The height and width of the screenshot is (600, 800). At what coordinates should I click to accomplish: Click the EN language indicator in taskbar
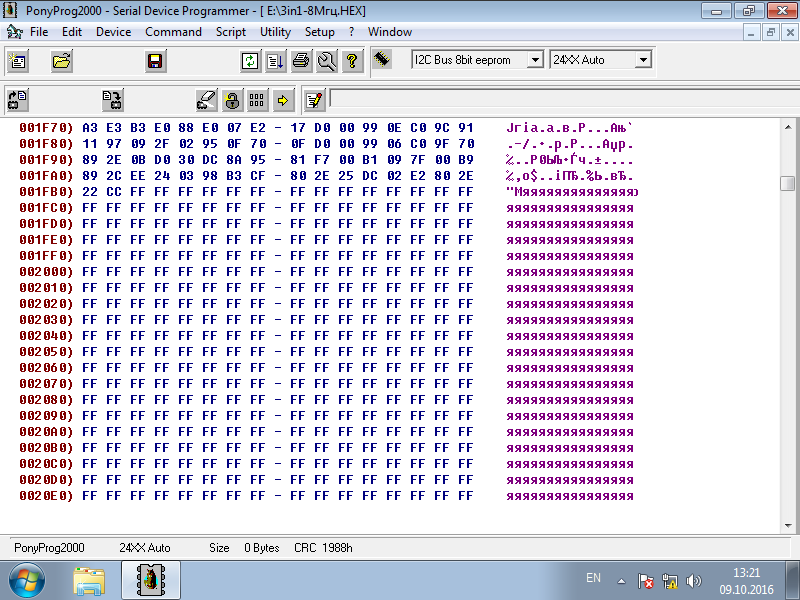593,578
